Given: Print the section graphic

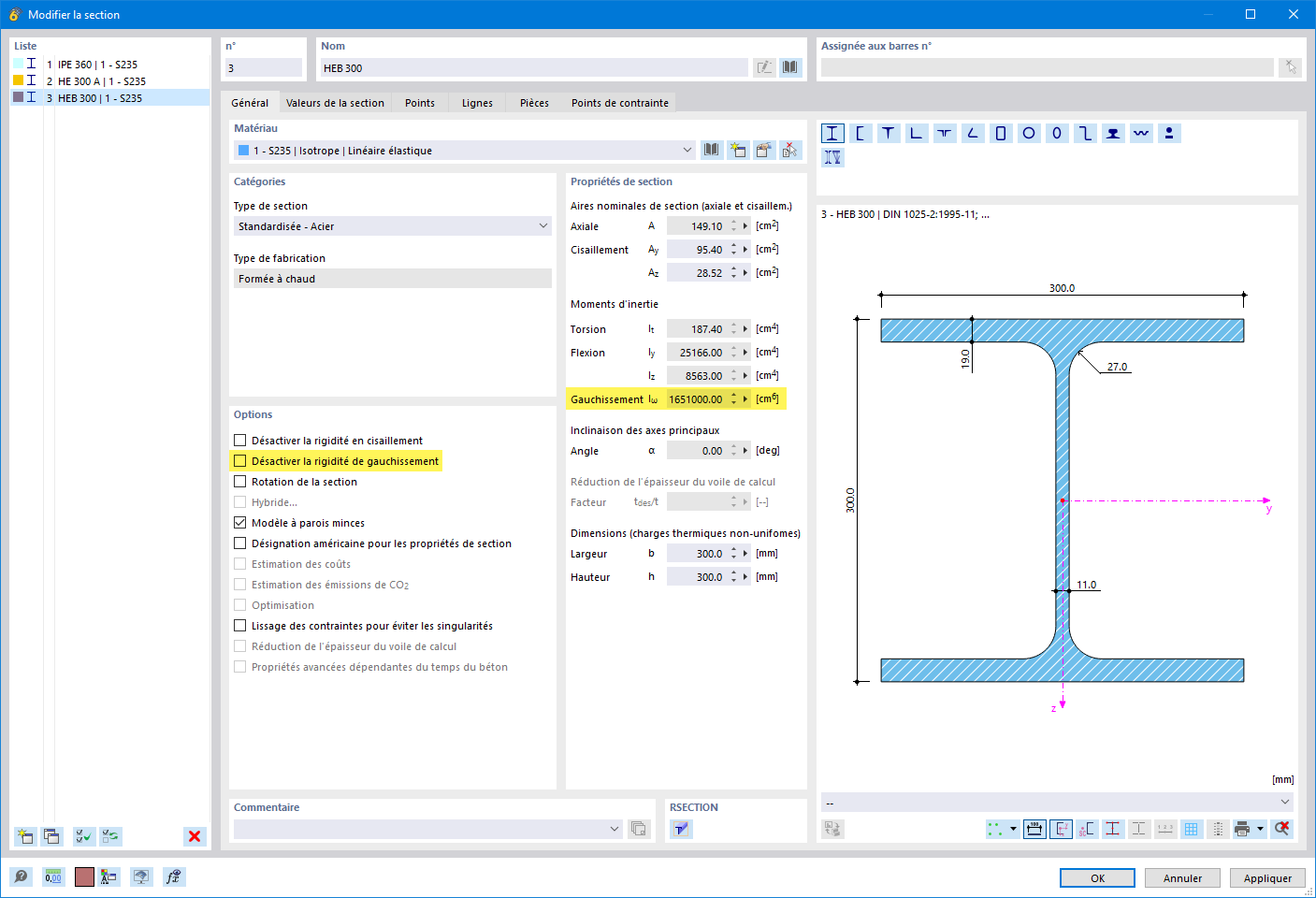Looking at the screenshot, I should pos(1242,829).
